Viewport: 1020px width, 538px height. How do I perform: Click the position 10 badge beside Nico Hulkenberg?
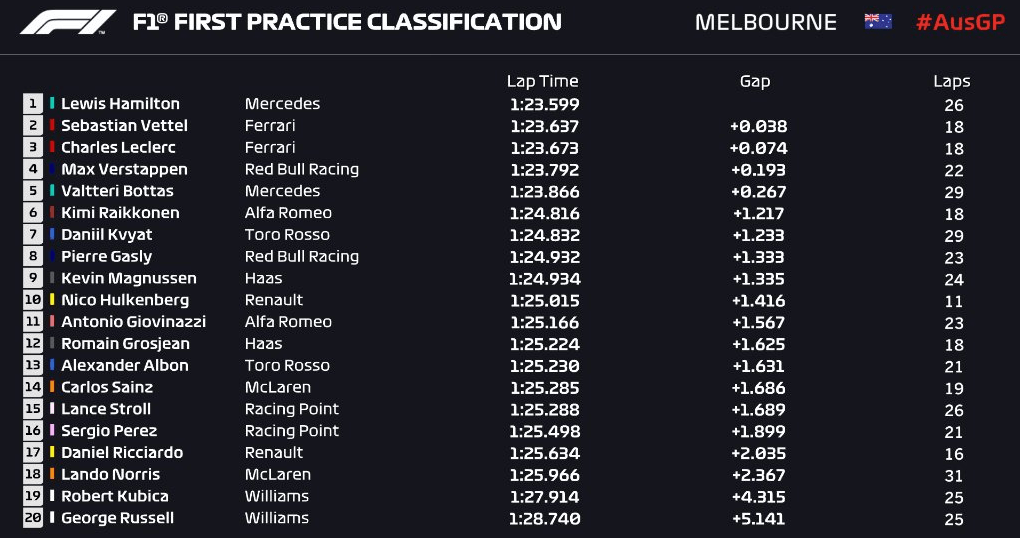coord(33,300)
